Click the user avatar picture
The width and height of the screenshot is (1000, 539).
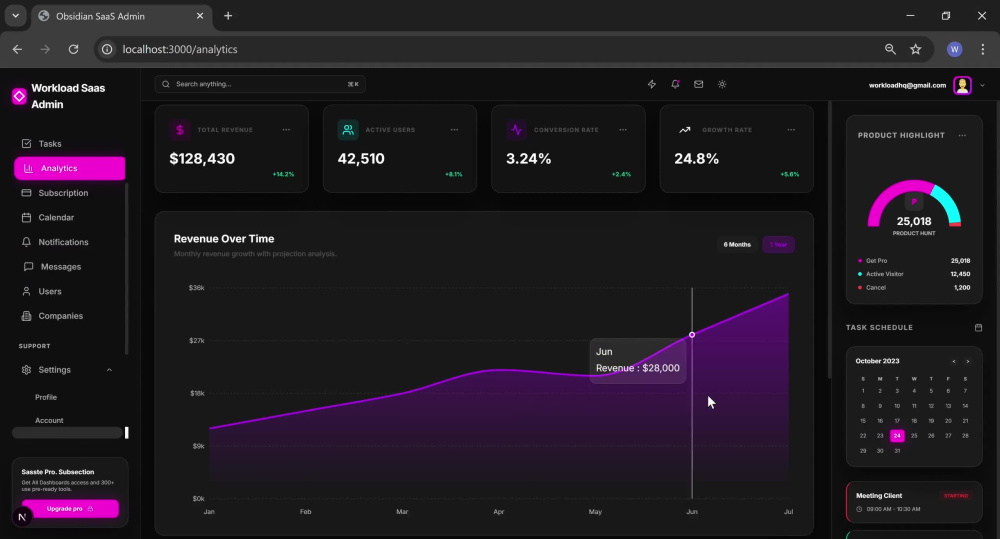pos(962,85)
